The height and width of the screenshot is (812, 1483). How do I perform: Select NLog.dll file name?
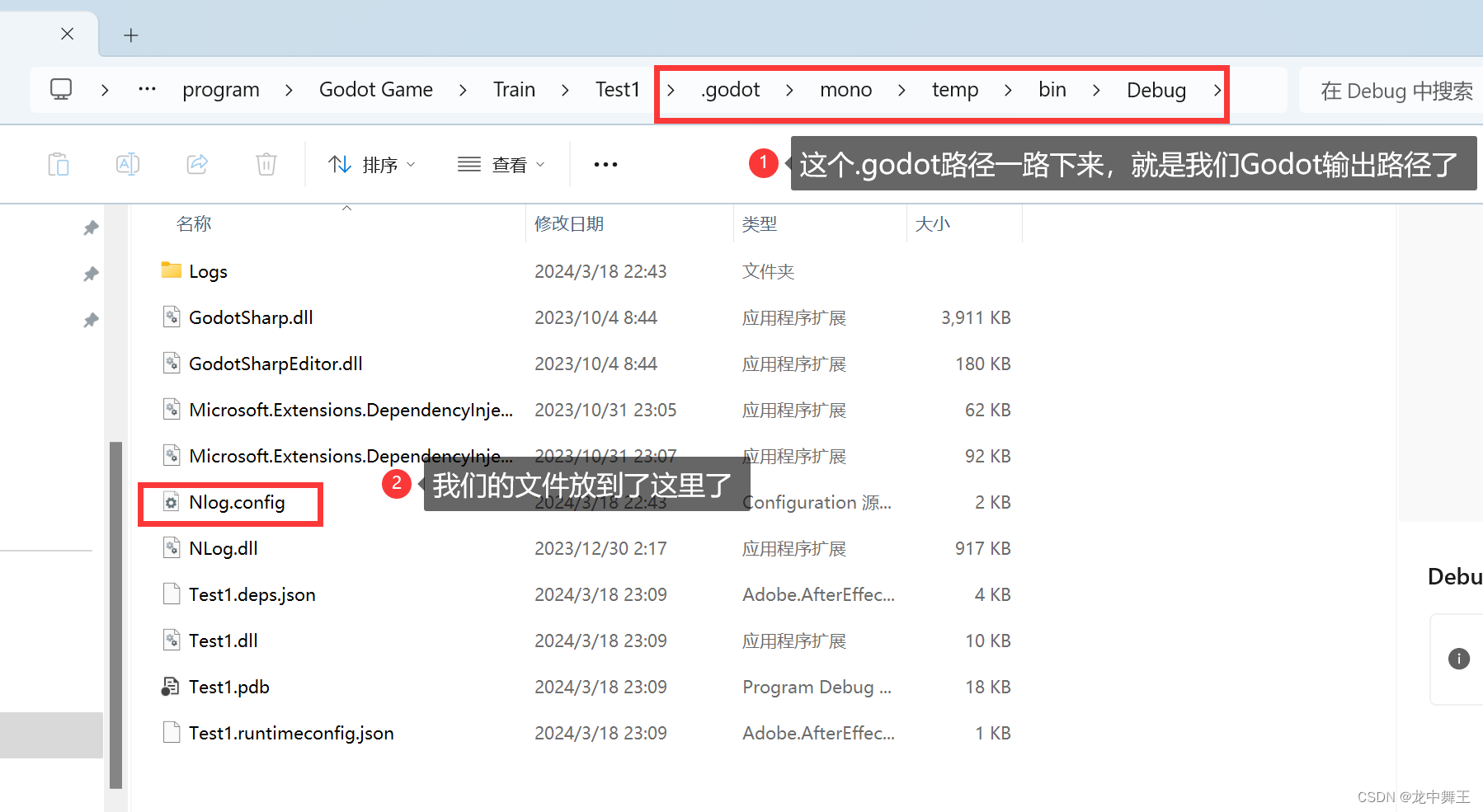224,548
